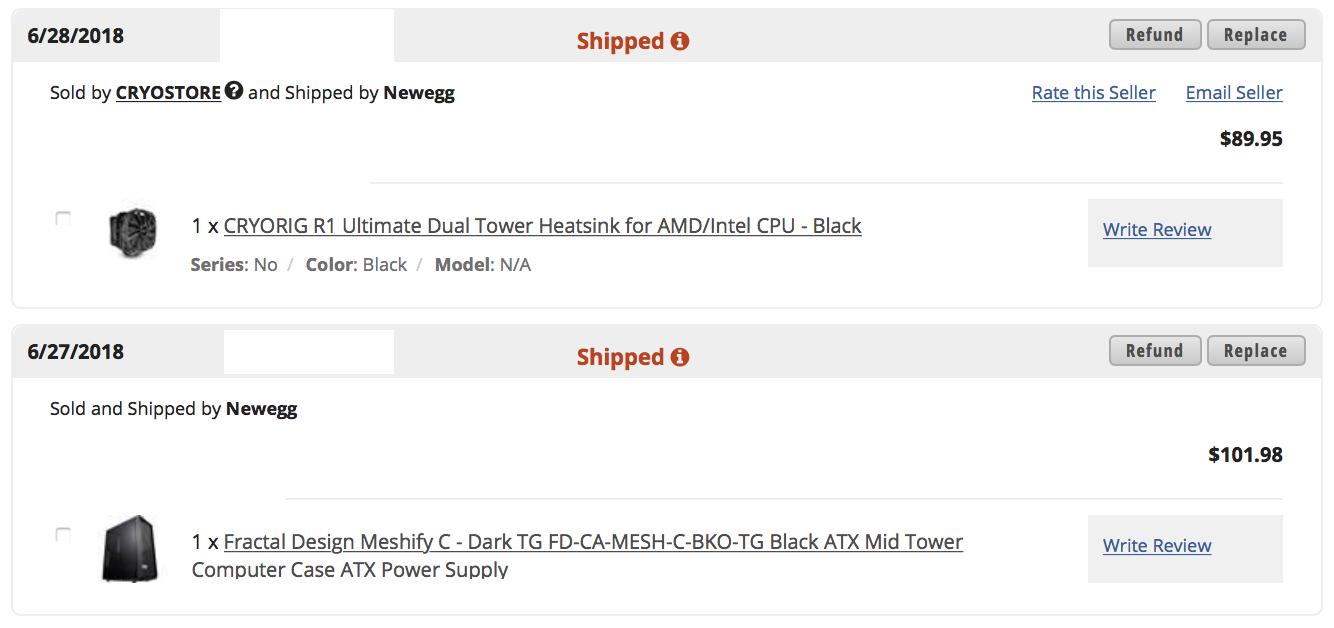Write Review for the Fractal Design case
The image size is (1334, 628).
(x=1157, y=546)
